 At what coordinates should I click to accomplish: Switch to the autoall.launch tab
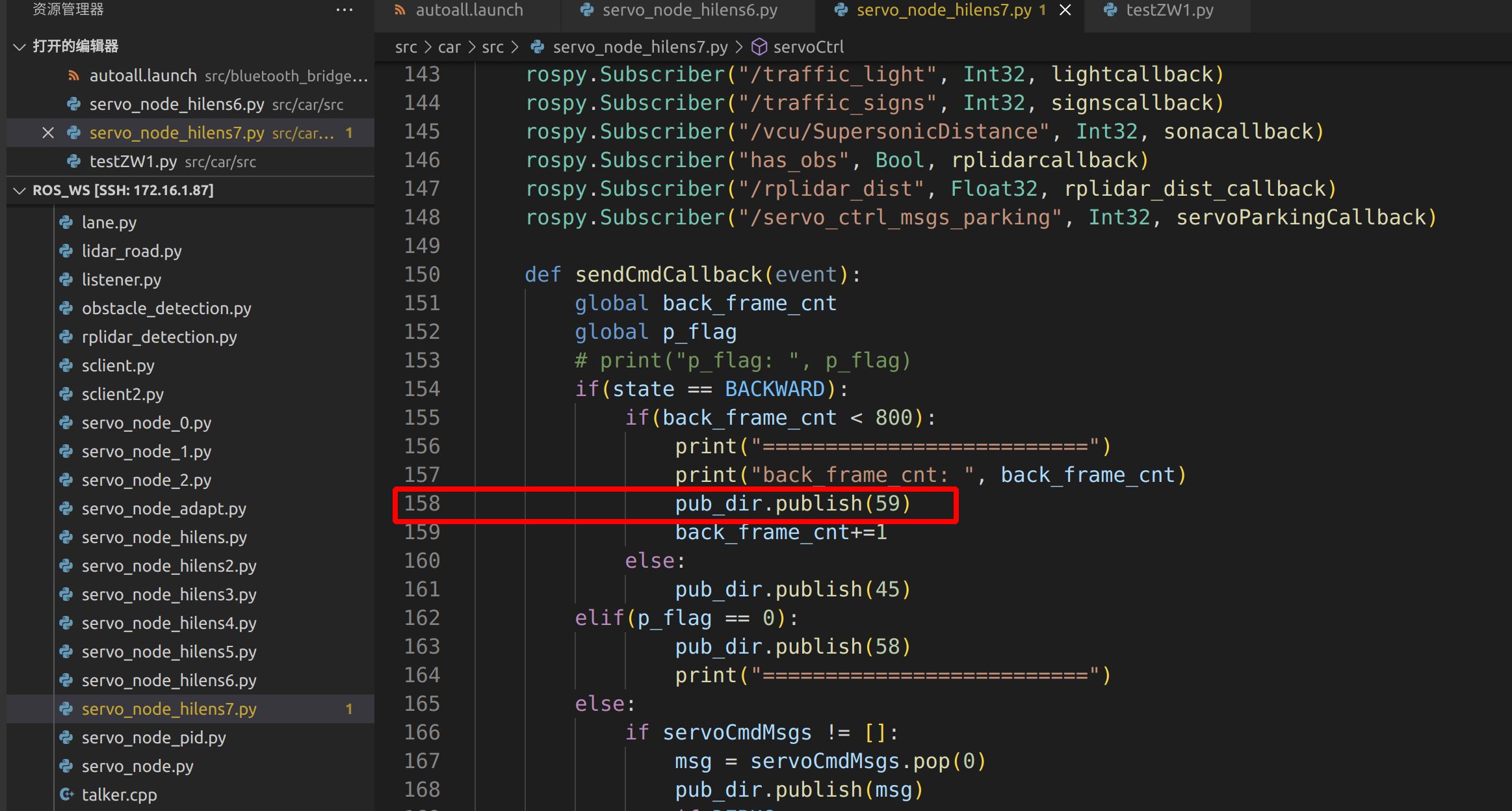pos(469,10)
